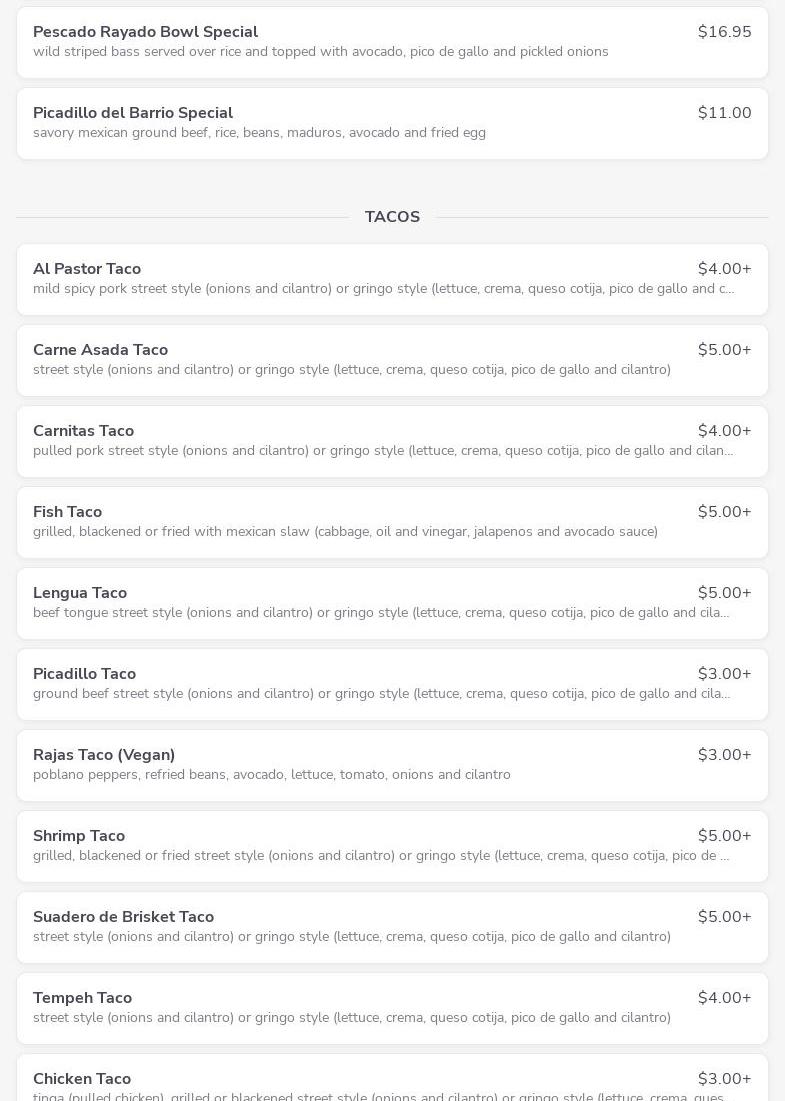Click the Fish Taco description text
Viewport: 785px width, 1101px height.
point(345,532)
